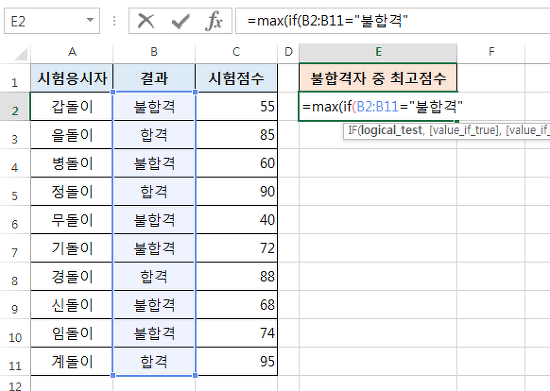The height and width of the screenshot is (391, 550).
Task: Select row 4 header
Action: pos(15,164)
